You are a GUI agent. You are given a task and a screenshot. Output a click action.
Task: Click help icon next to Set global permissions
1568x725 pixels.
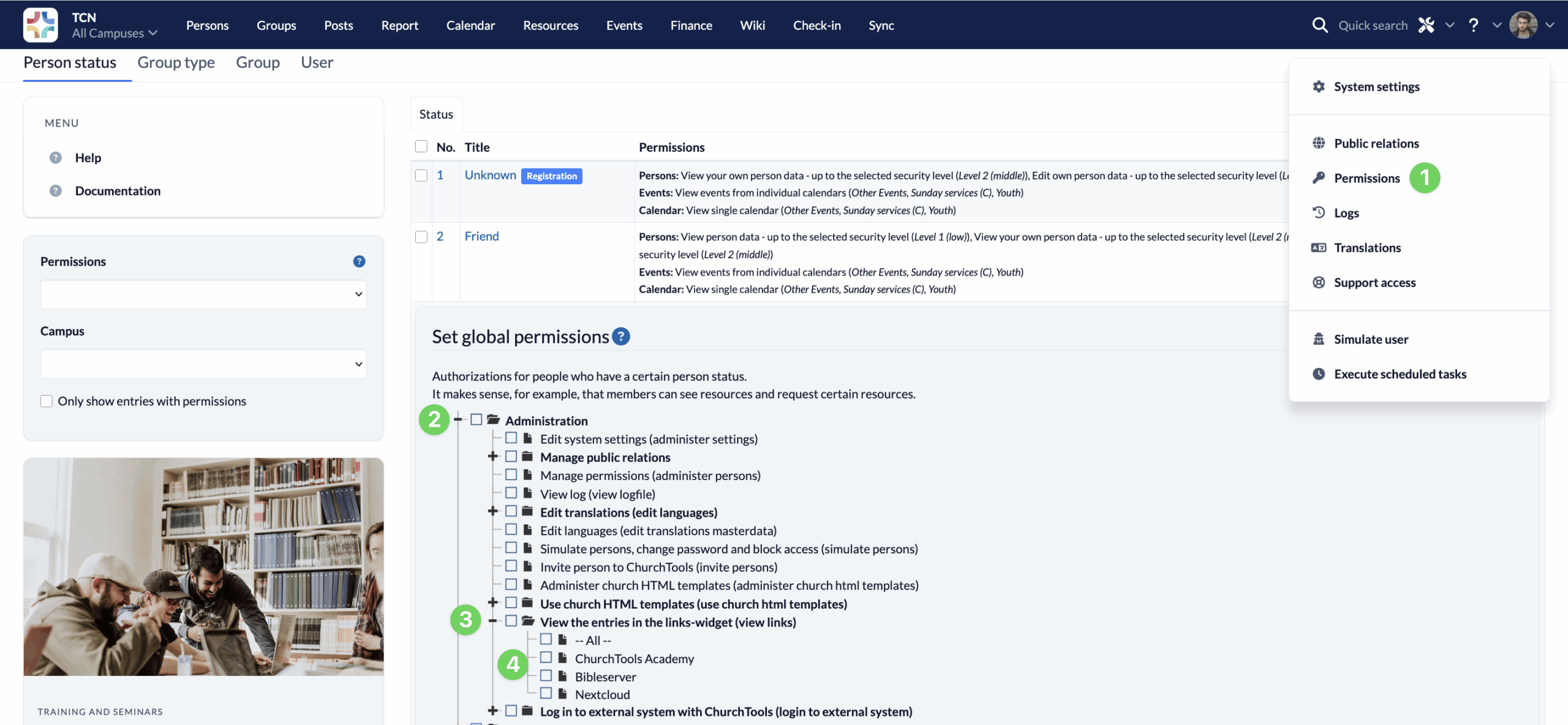(x=621, y=337)
